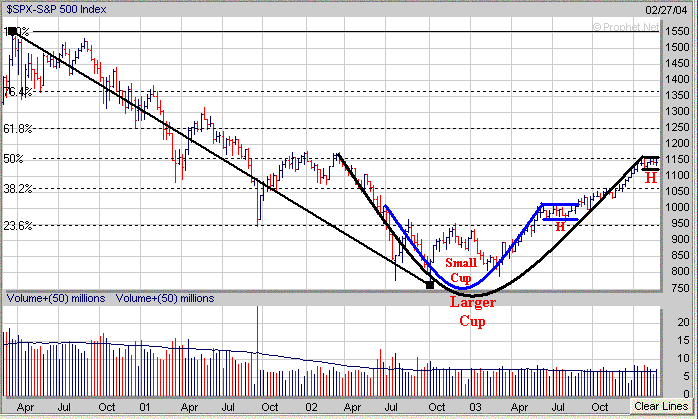Click the 750 price axis value
This screenshot has height=419, width=698.
(679, 288)
